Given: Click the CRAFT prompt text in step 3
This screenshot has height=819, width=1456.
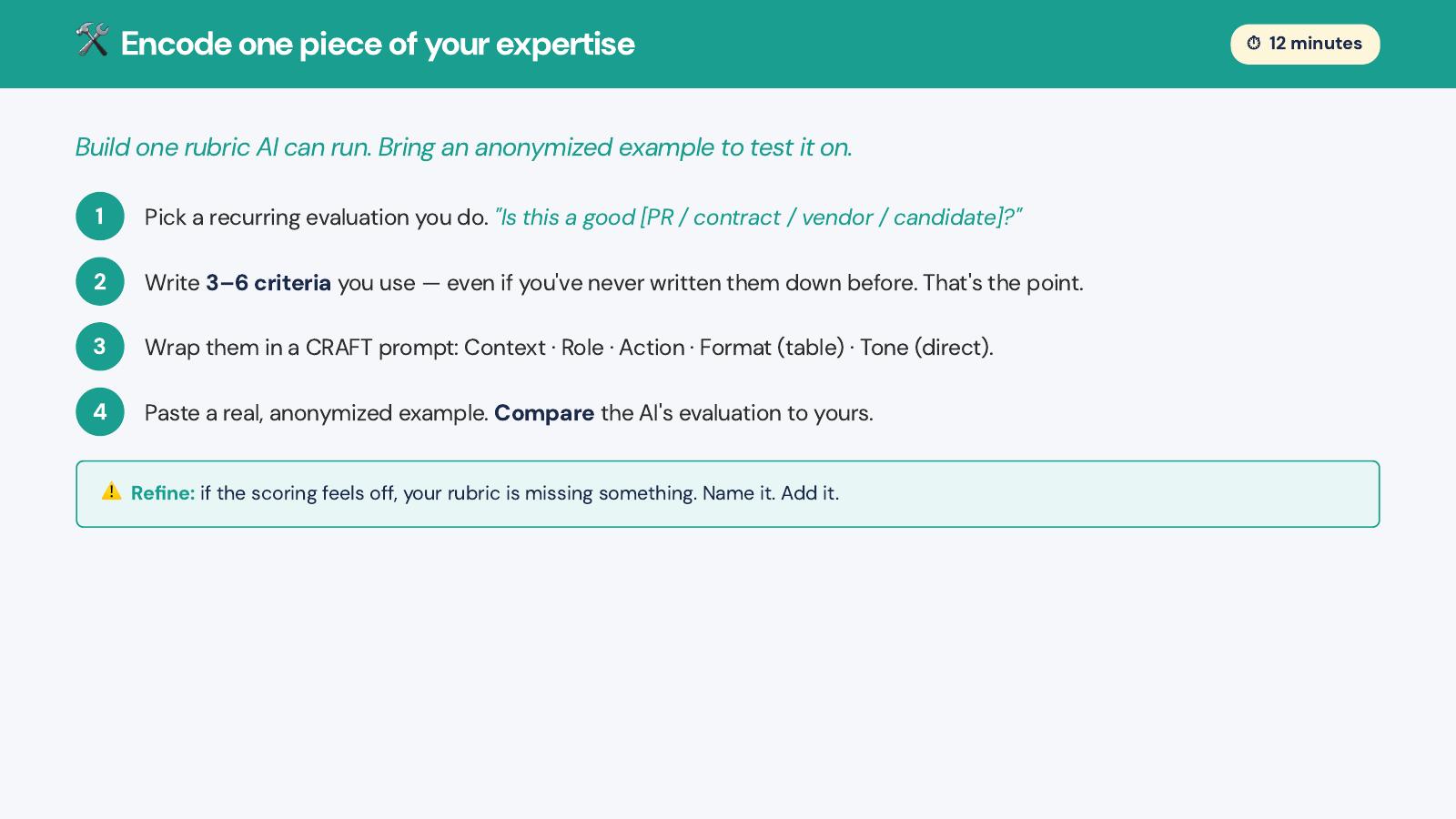Looking at the screenshot, I should (x=380, y=348).
